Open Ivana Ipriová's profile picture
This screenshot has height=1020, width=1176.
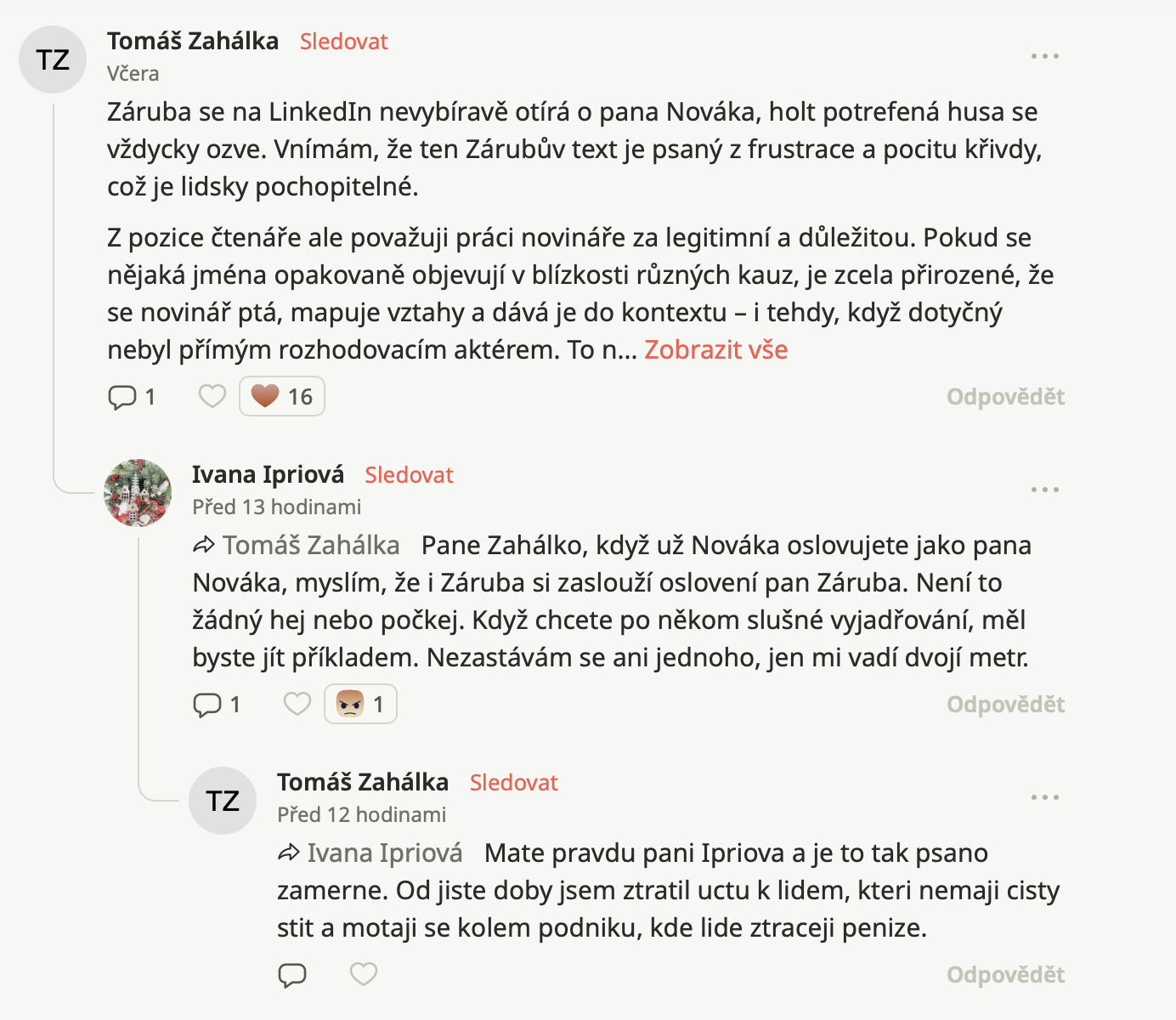pos(138,493)
